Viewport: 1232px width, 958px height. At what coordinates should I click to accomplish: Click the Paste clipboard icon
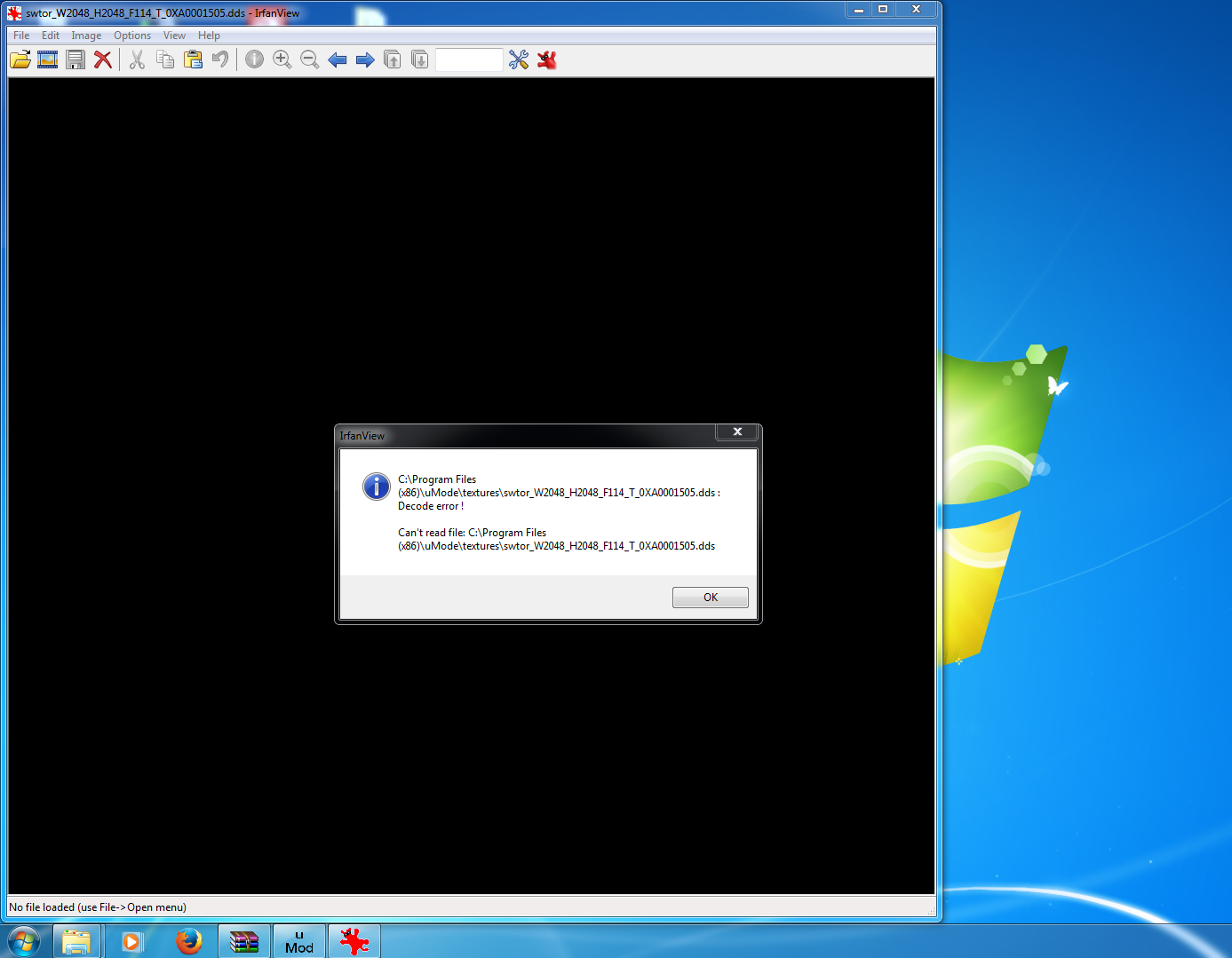coord(193,59)
